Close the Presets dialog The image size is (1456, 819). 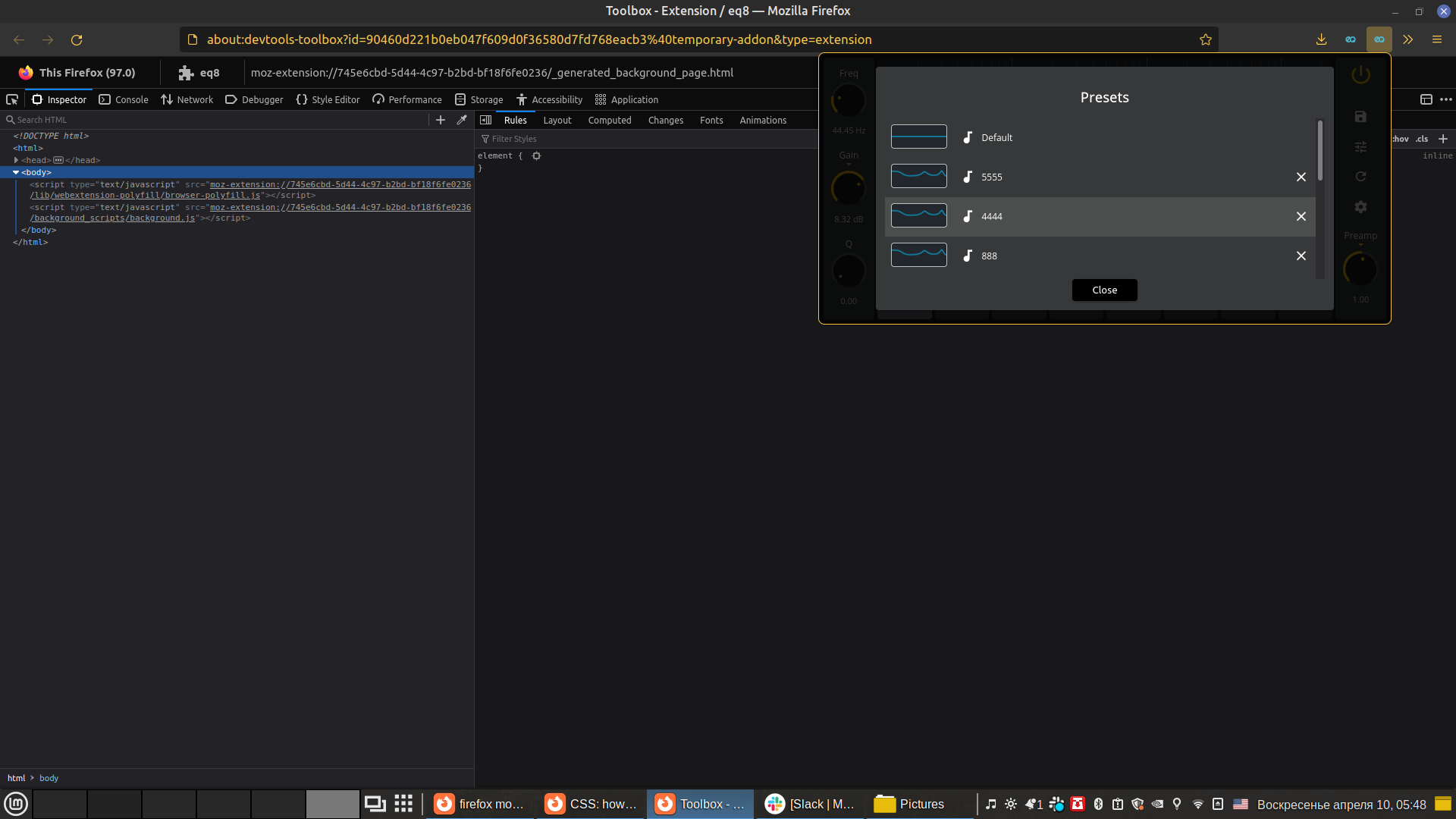(x=1104, y=290)
